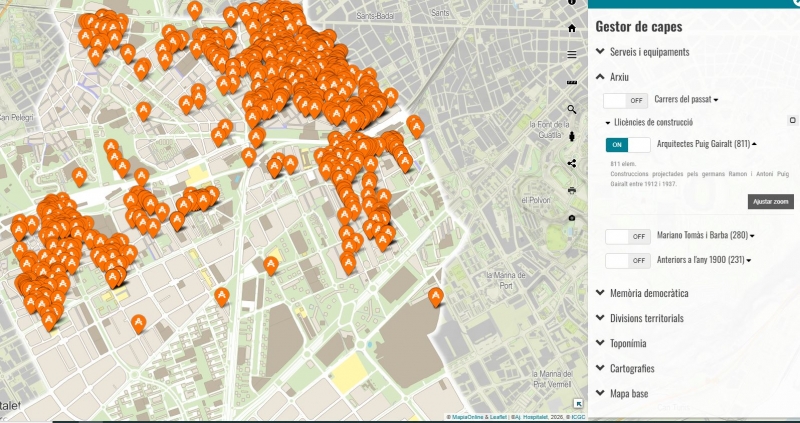800x423 pixels.
Task: Open the Mapa base section
Action: click(629, 394)
